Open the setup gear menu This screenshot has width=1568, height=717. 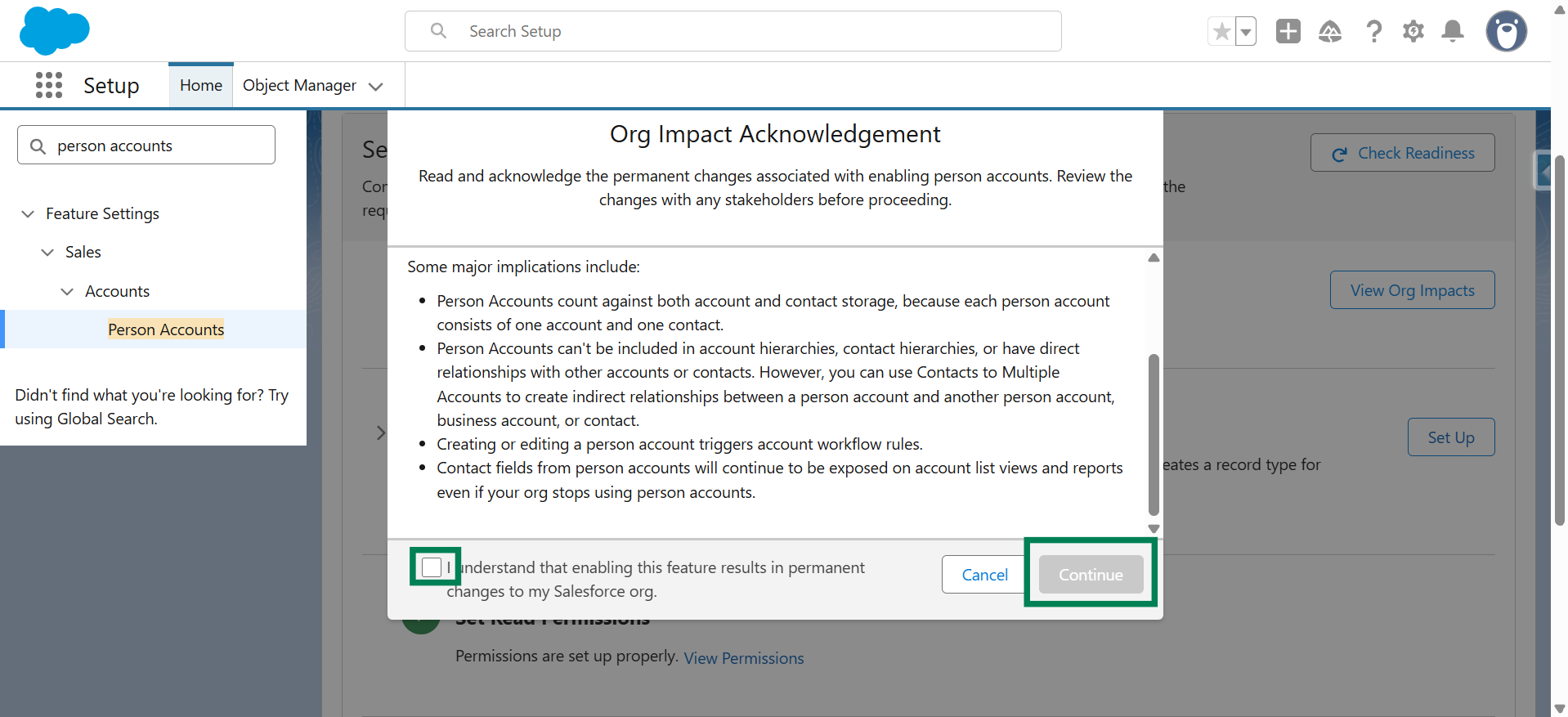(x=1413, y=32)
